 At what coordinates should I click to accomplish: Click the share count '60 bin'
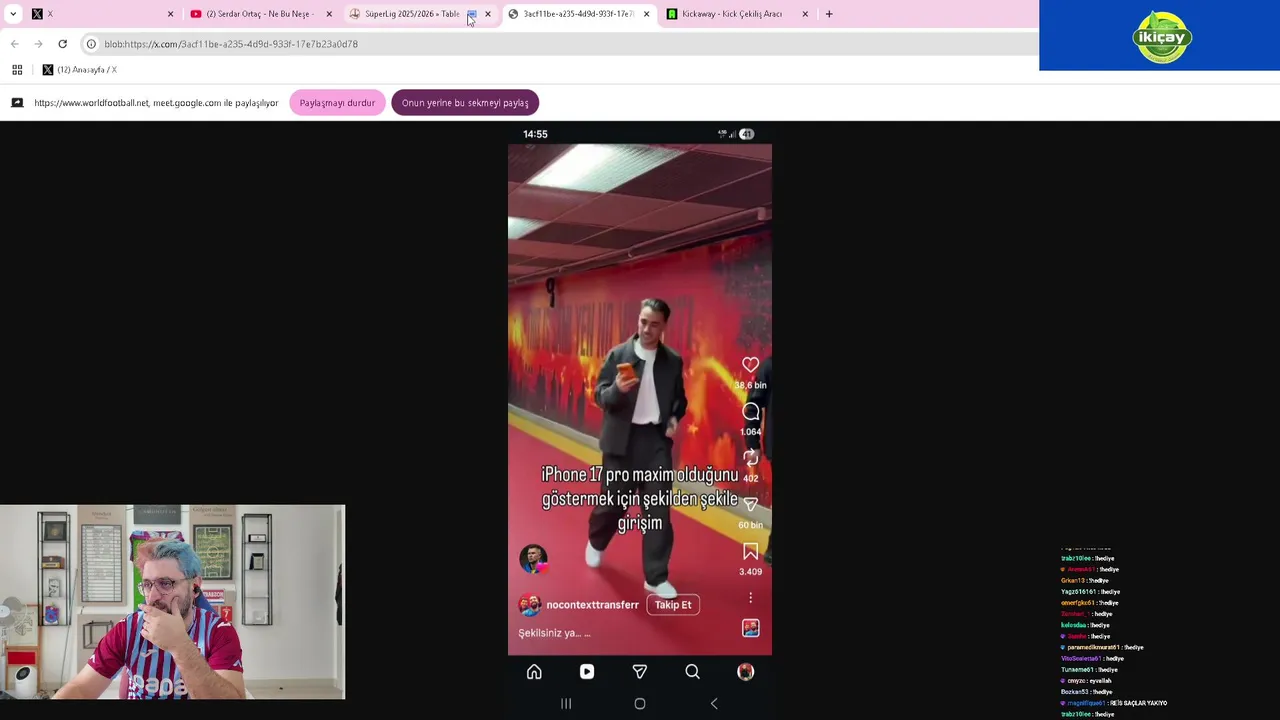coord(750,525)
